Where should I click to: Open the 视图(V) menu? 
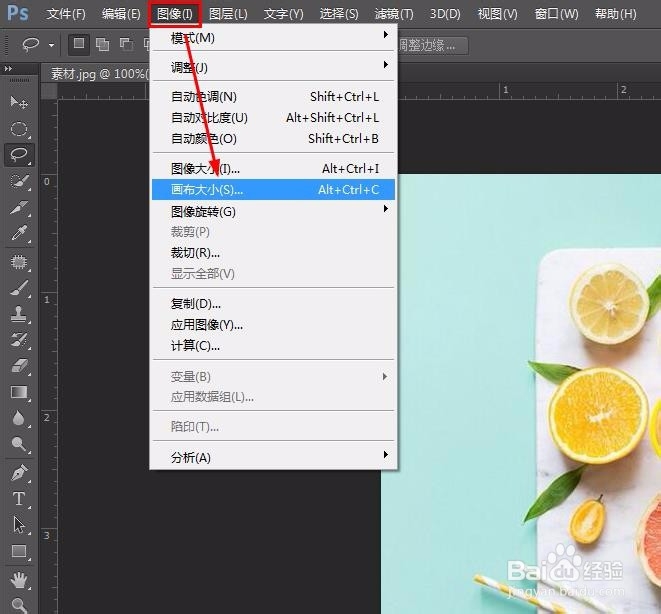point(497,14)
